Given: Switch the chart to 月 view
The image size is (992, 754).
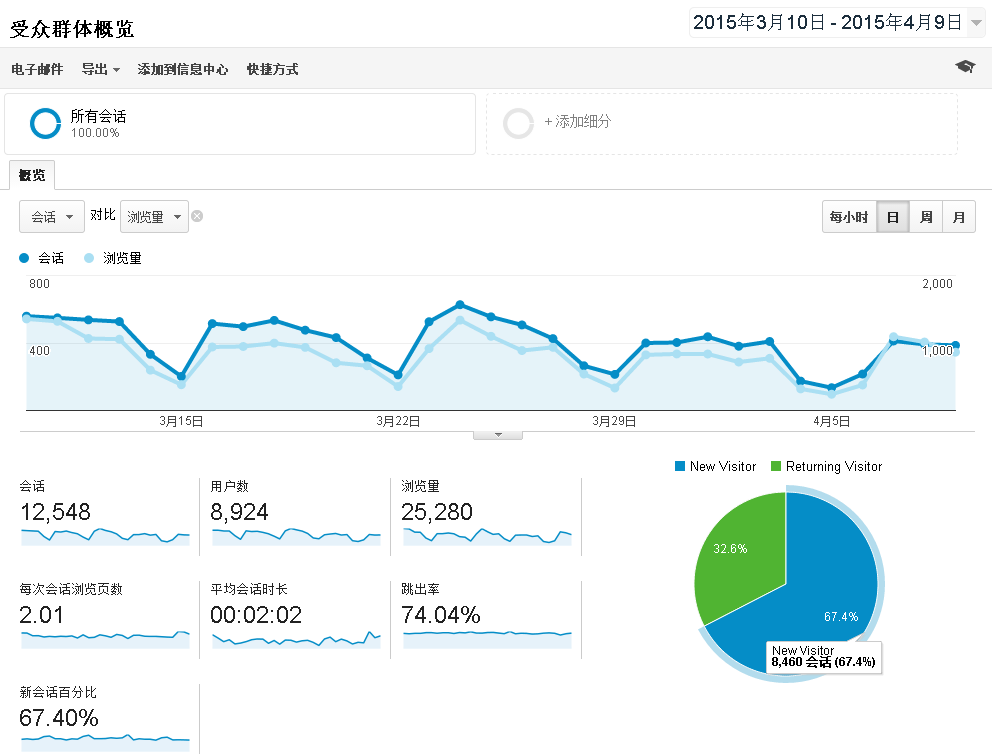Looking at the screenshot, I should 959,216.
